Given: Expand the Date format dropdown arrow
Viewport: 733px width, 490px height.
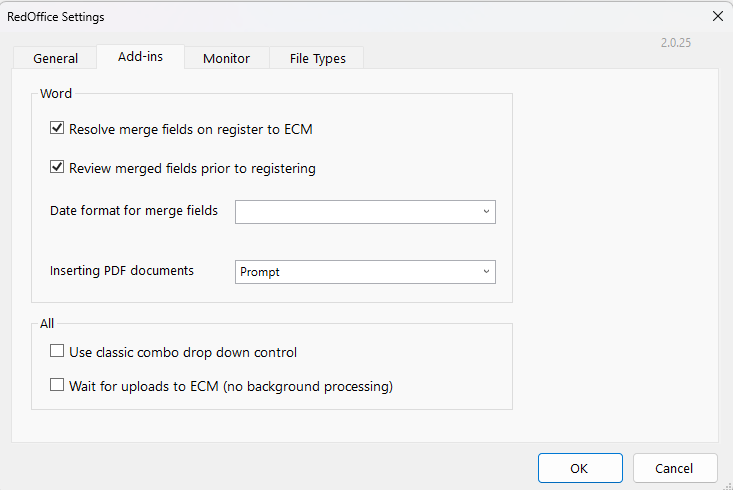Looking at the screenshot, I should [486, 212].
